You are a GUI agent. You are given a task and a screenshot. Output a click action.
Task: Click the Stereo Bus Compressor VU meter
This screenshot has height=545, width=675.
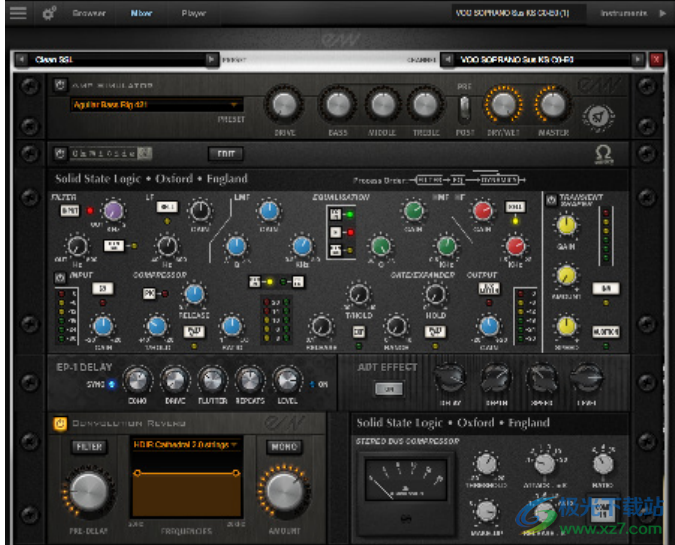click(406, 479)
